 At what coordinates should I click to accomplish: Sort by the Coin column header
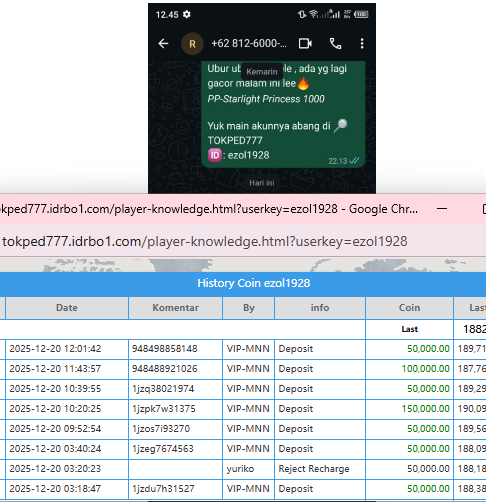tap(409, 308)
